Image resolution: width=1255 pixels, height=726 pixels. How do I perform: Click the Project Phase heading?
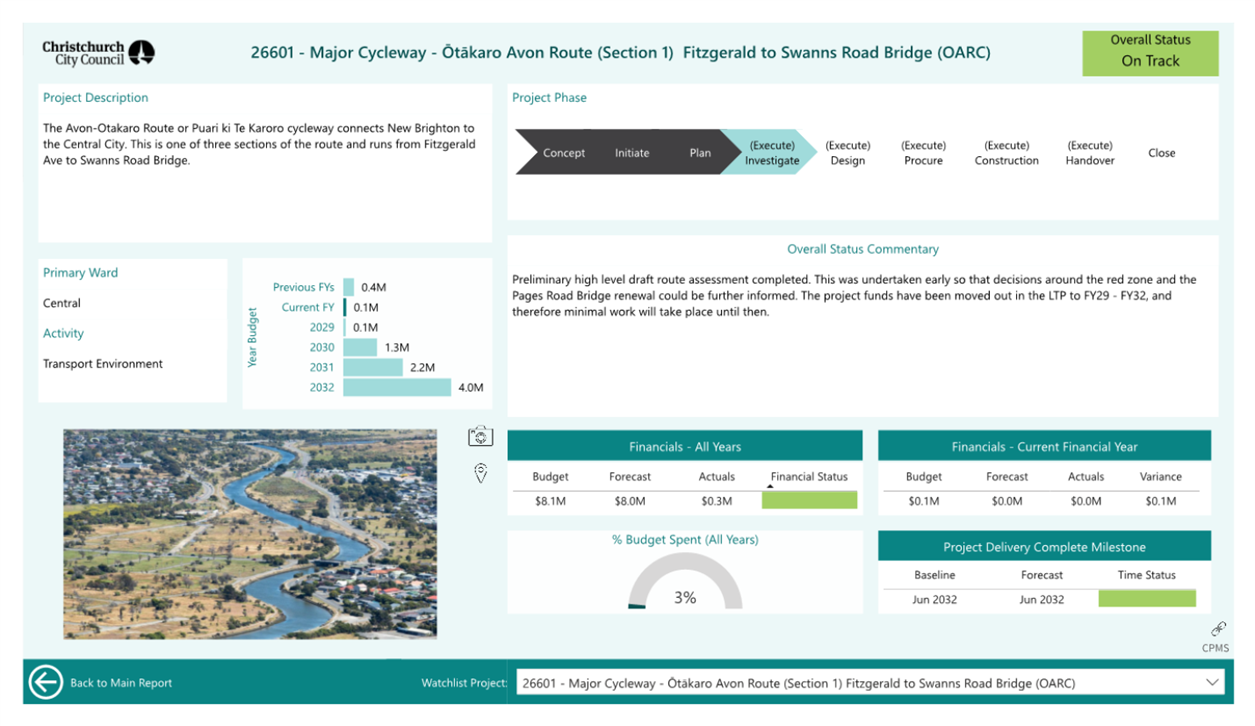click(x=549, y=97)
